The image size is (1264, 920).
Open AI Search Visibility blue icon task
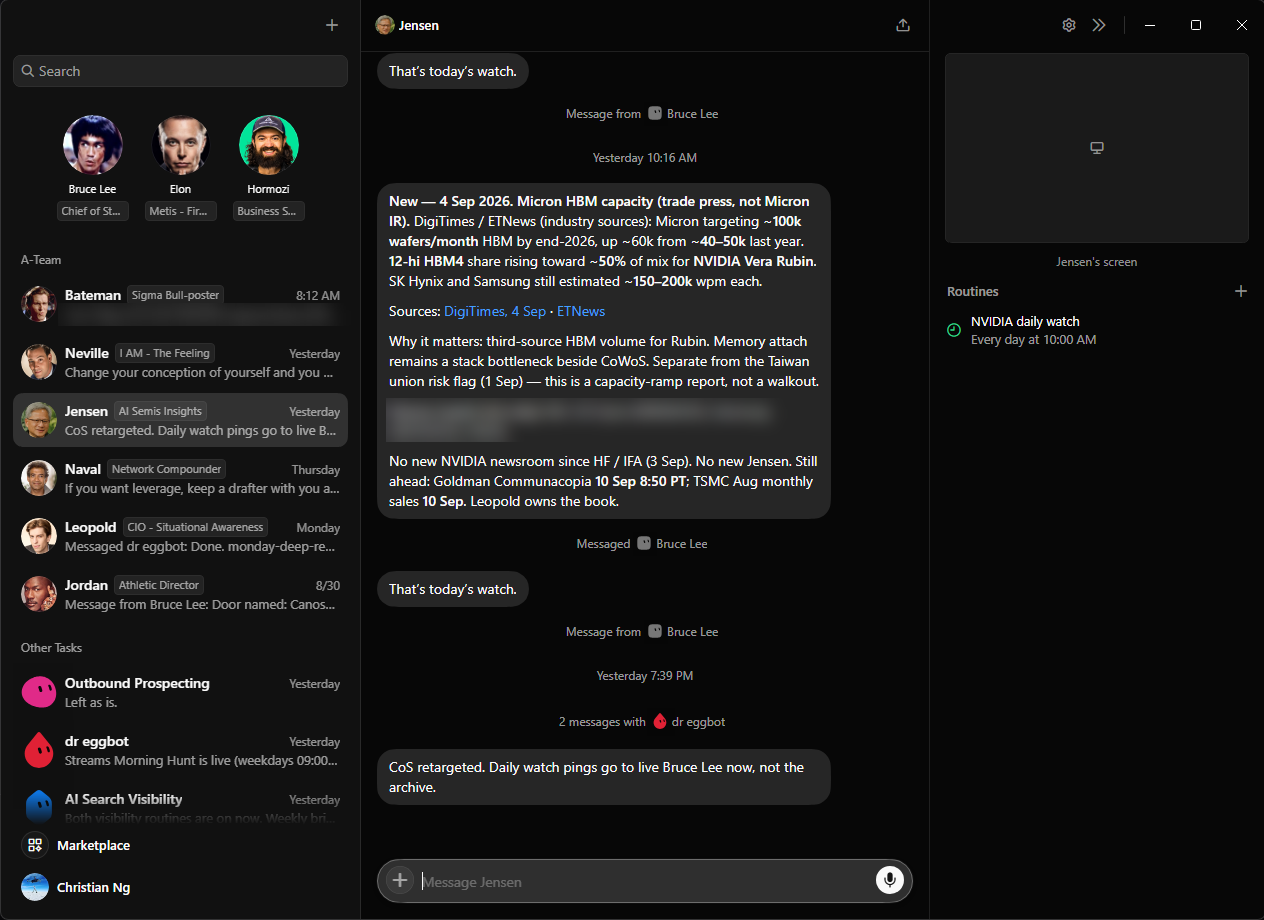click(x=38, y=806)
